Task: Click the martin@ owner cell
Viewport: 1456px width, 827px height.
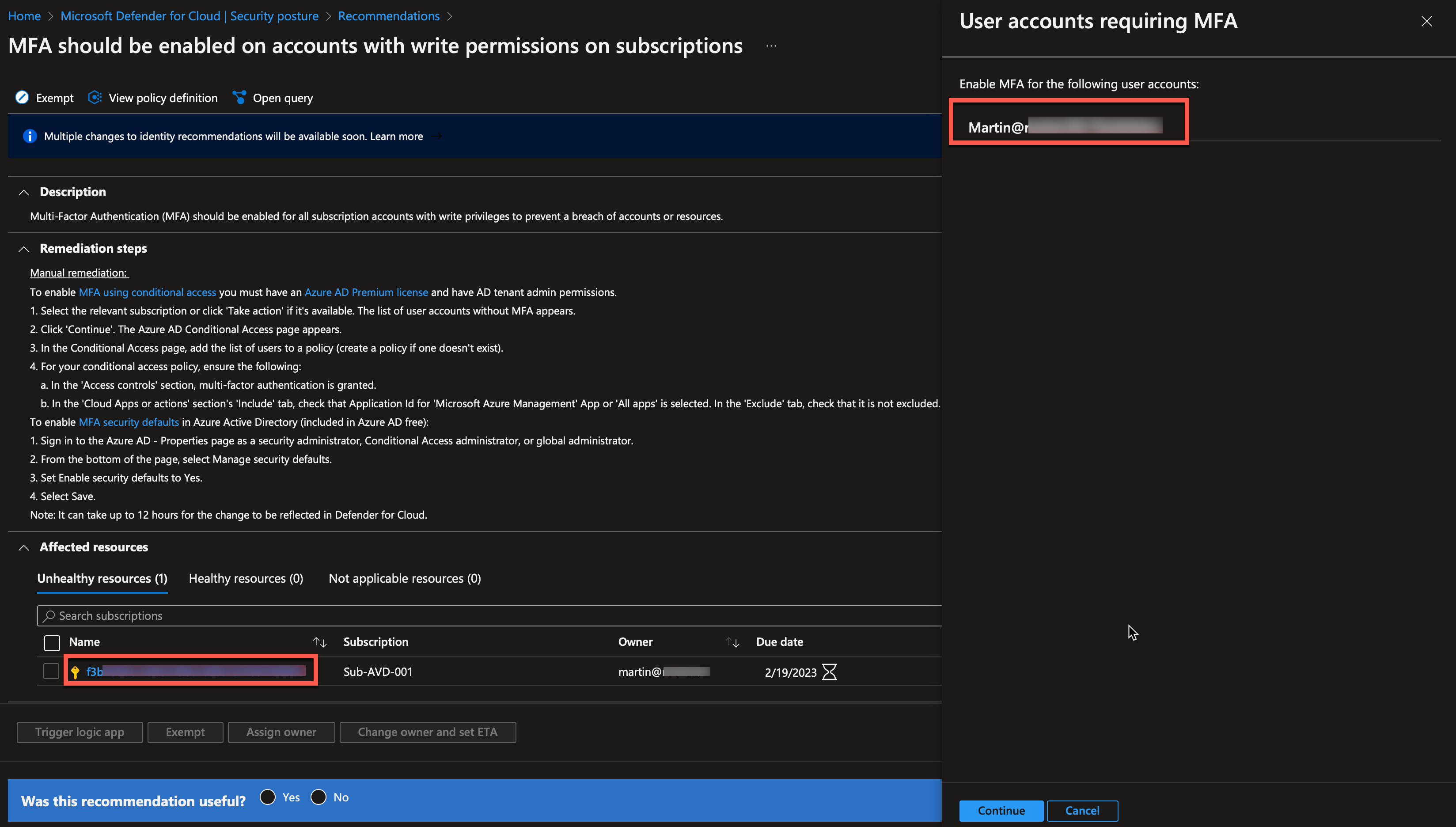Action: coord(664,672)
